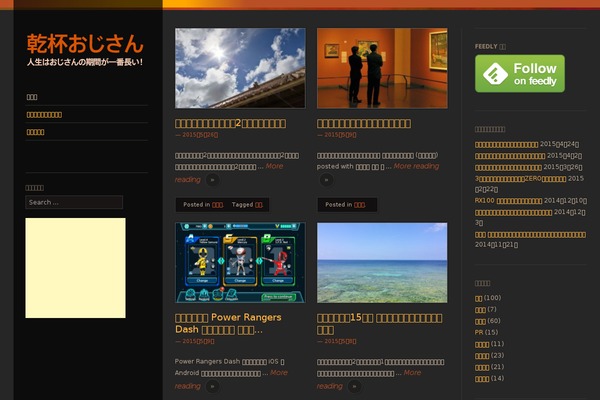Image resolution: width=600 pixels, height=400 pixels.
Task: Open the Power Rangers Dash post title
Action: tap(228, 323)
